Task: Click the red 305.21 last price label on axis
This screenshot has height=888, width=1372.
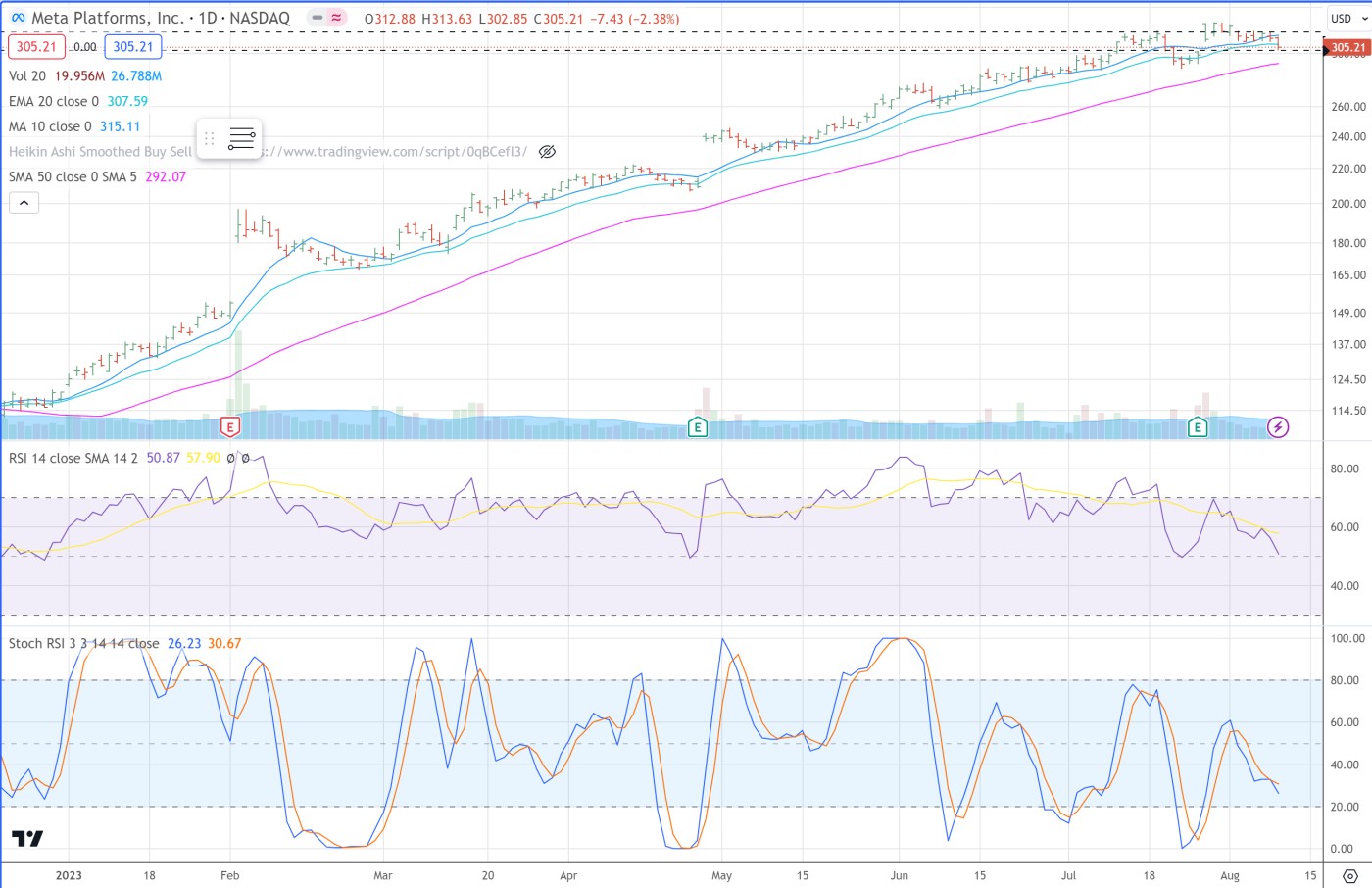Action: pyautogui.click(x=1347, y=47)
